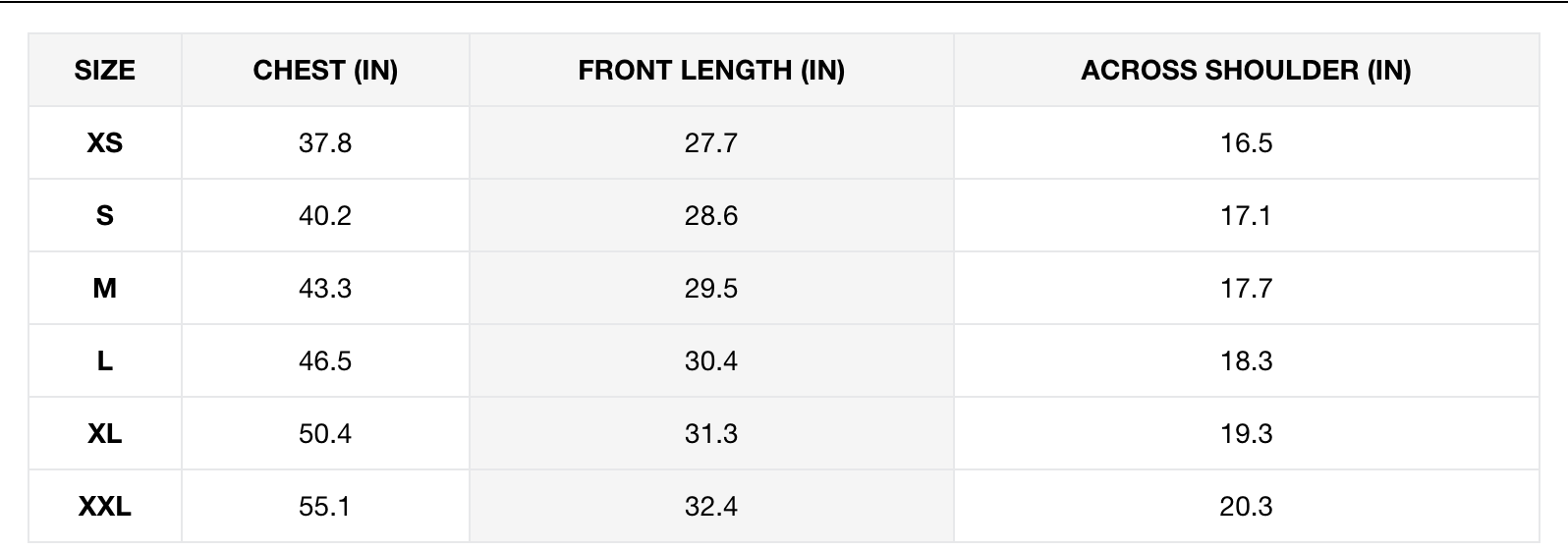Click the shoulder value 17.7

(x=1247, y=289)
